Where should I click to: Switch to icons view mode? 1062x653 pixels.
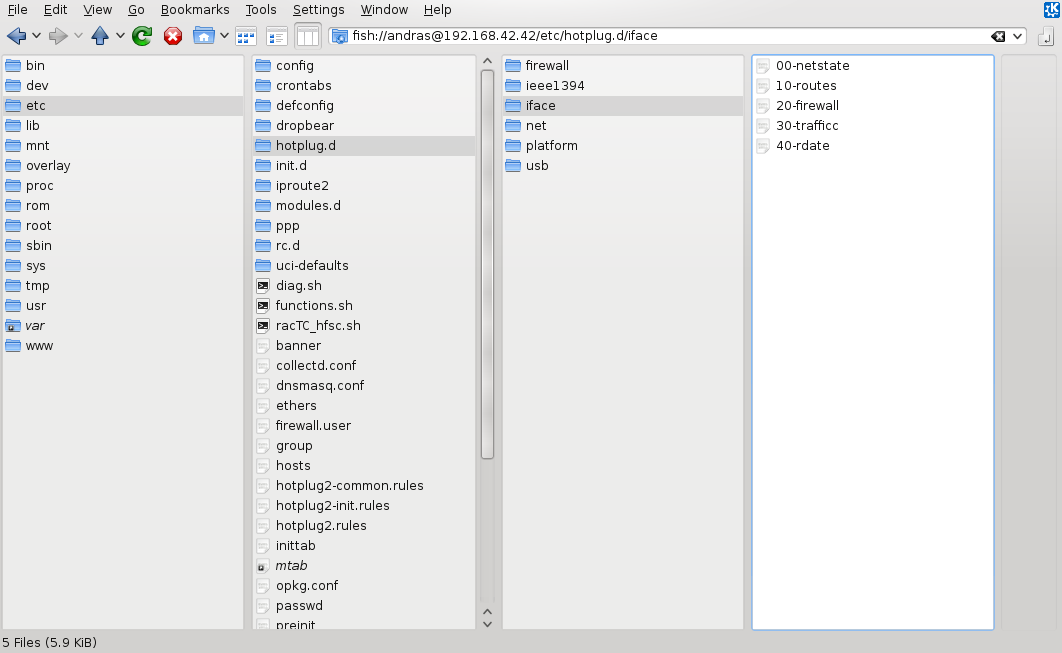[246, 37]
